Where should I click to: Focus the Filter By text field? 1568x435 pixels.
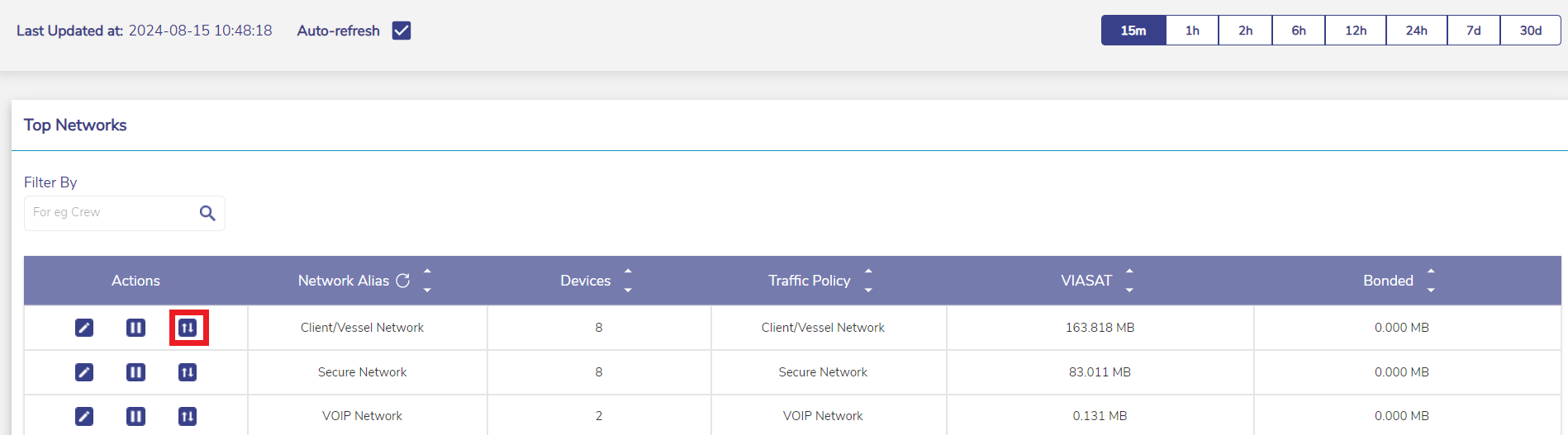[112, 213]
